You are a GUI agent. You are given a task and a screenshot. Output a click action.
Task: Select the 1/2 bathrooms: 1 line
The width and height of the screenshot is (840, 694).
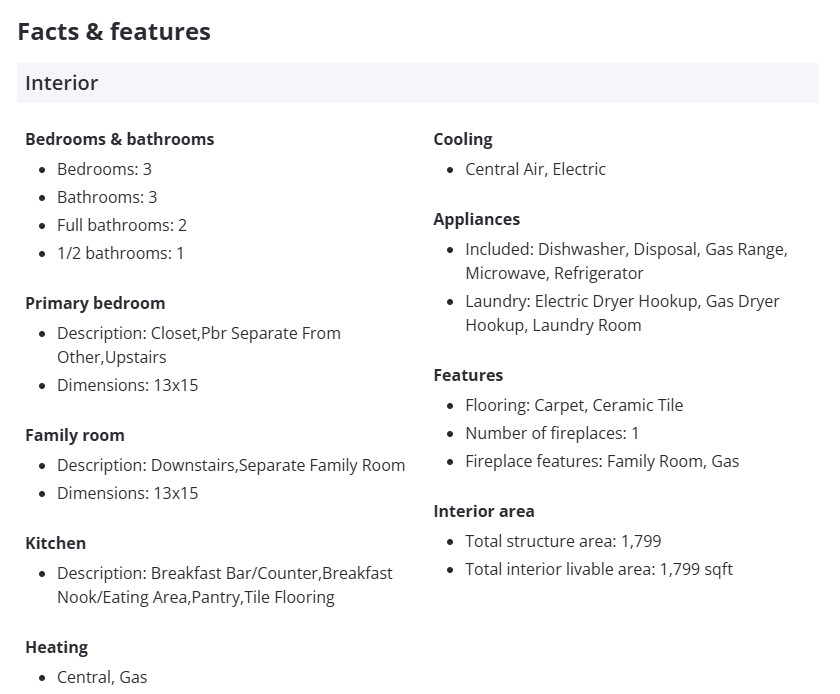point(120,253)
